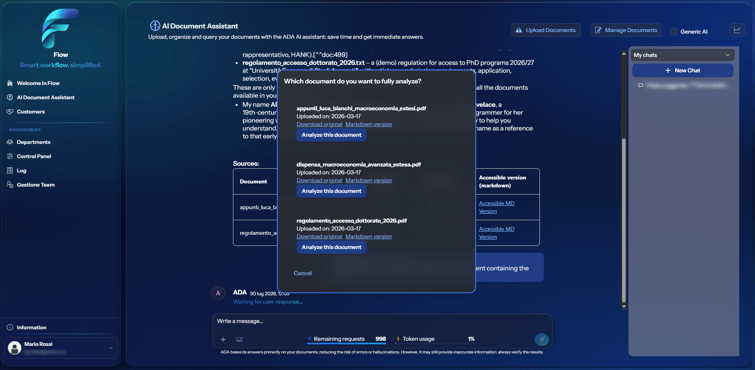Click the Sources heading
Image resolution: width=755 pixels, height=370 pixels.
246,164
